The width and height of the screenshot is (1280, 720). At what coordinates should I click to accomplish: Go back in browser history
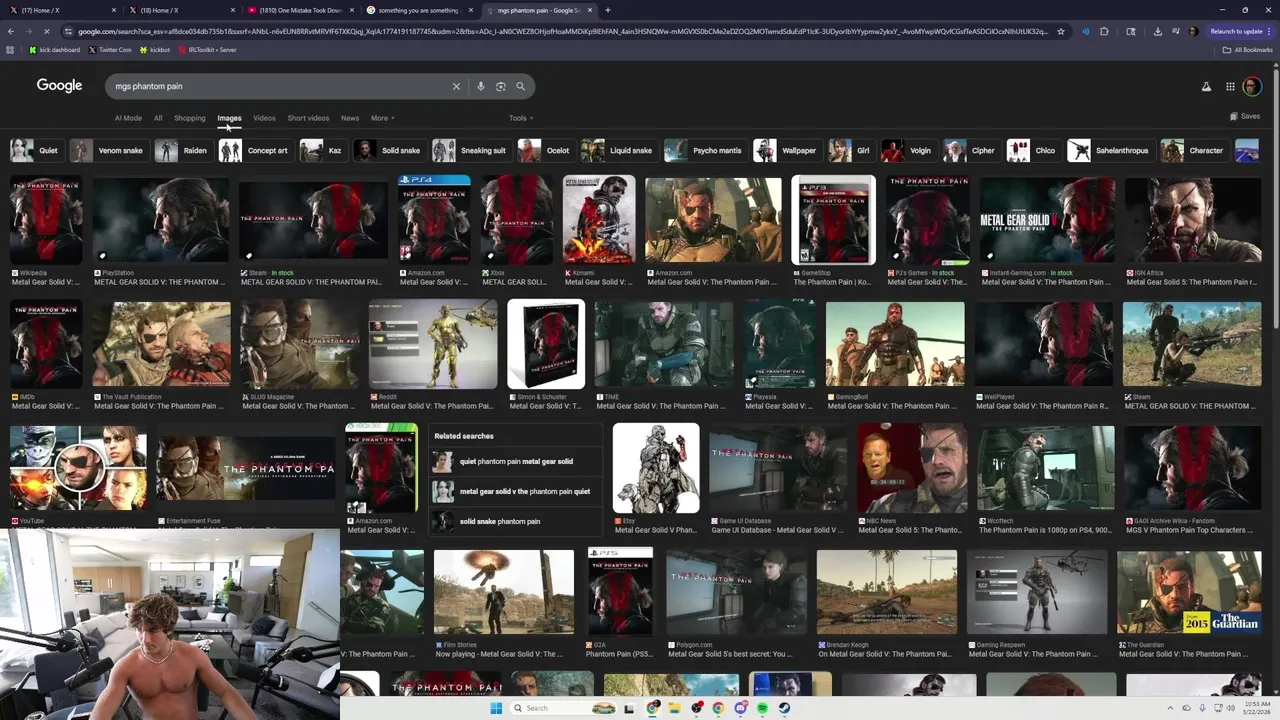[x=10, y=31]
